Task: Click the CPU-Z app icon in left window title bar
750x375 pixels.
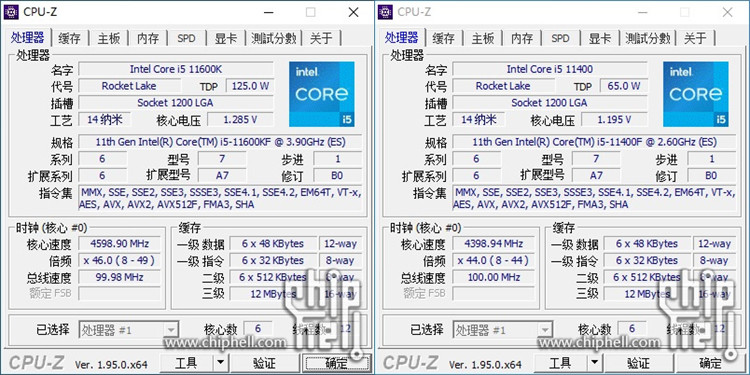Action: 11,12
